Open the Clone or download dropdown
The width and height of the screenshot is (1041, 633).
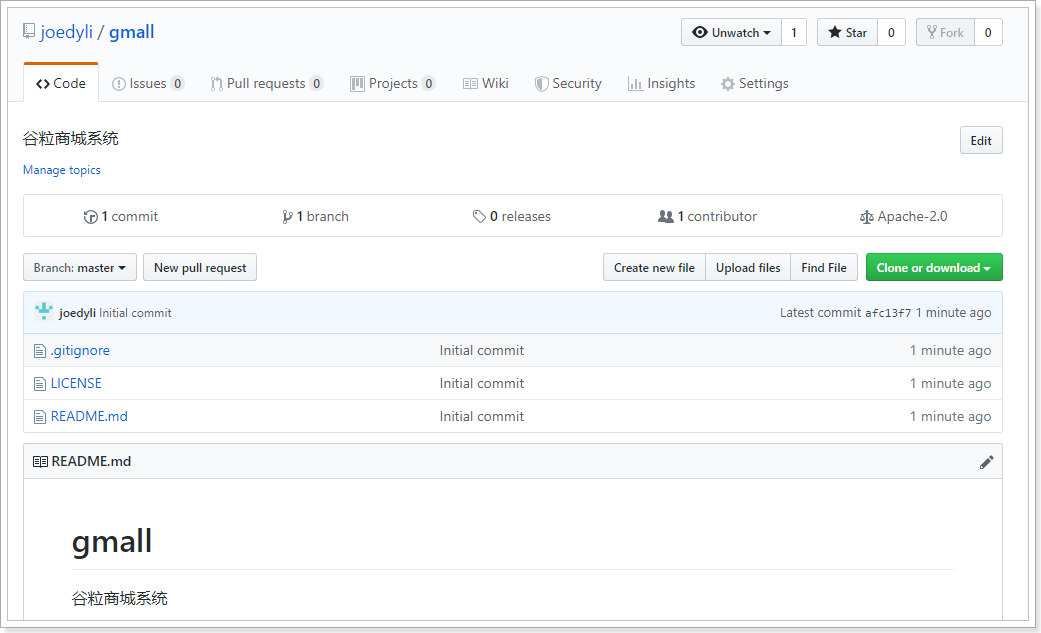point(933,268)
